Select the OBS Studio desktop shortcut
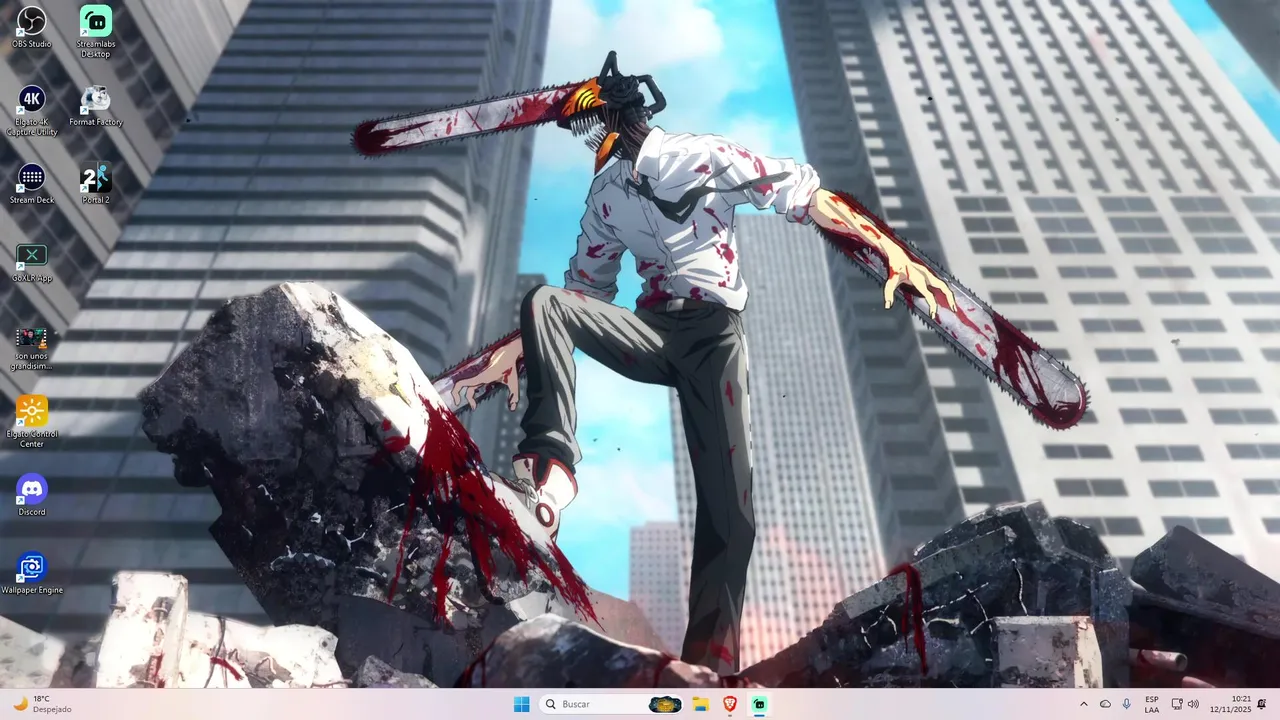Image resolution: width=1280 pixels, height=720 pixels. (32, 27)
